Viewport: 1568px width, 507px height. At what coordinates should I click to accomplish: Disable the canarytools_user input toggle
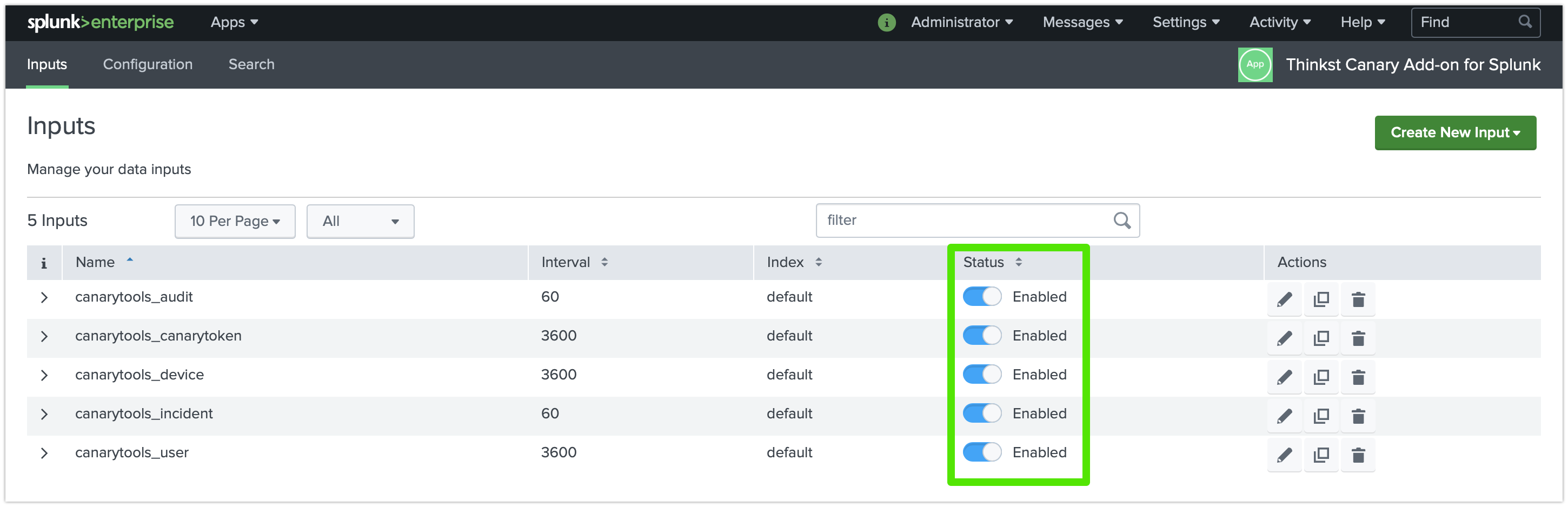coord(982,453)
